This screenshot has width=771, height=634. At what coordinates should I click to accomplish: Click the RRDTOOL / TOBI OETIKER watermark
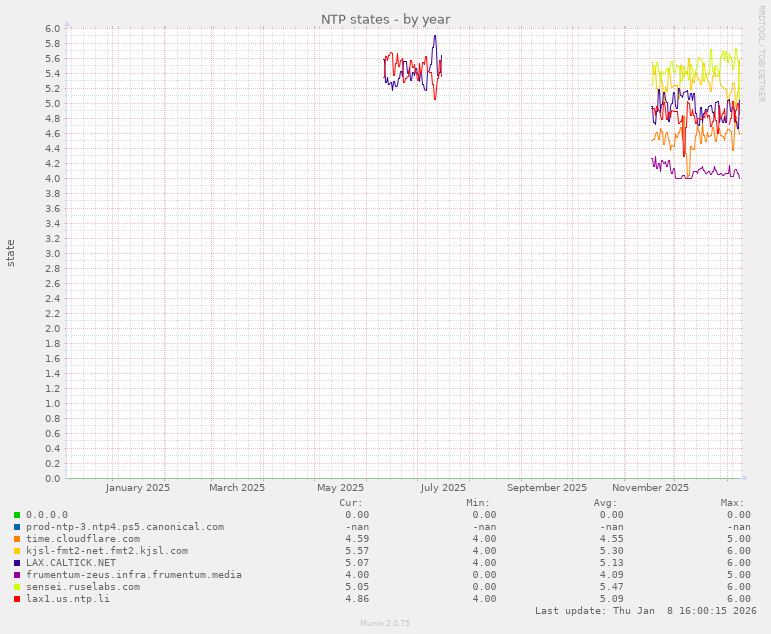[x=761, y=53]
